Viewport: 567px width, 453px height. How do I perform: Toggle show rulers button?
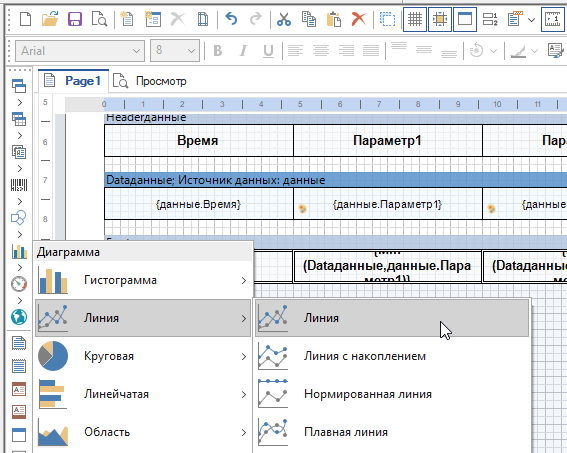point(553,19)
